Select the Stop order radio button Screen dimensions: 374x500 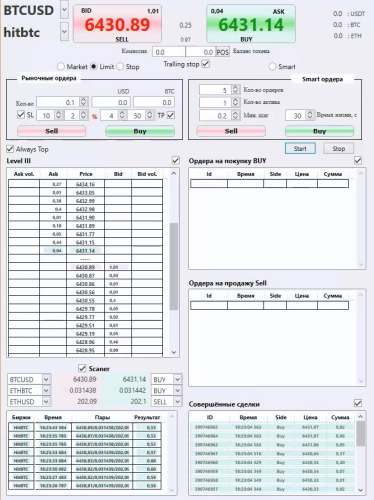click(x=120, y=67)
